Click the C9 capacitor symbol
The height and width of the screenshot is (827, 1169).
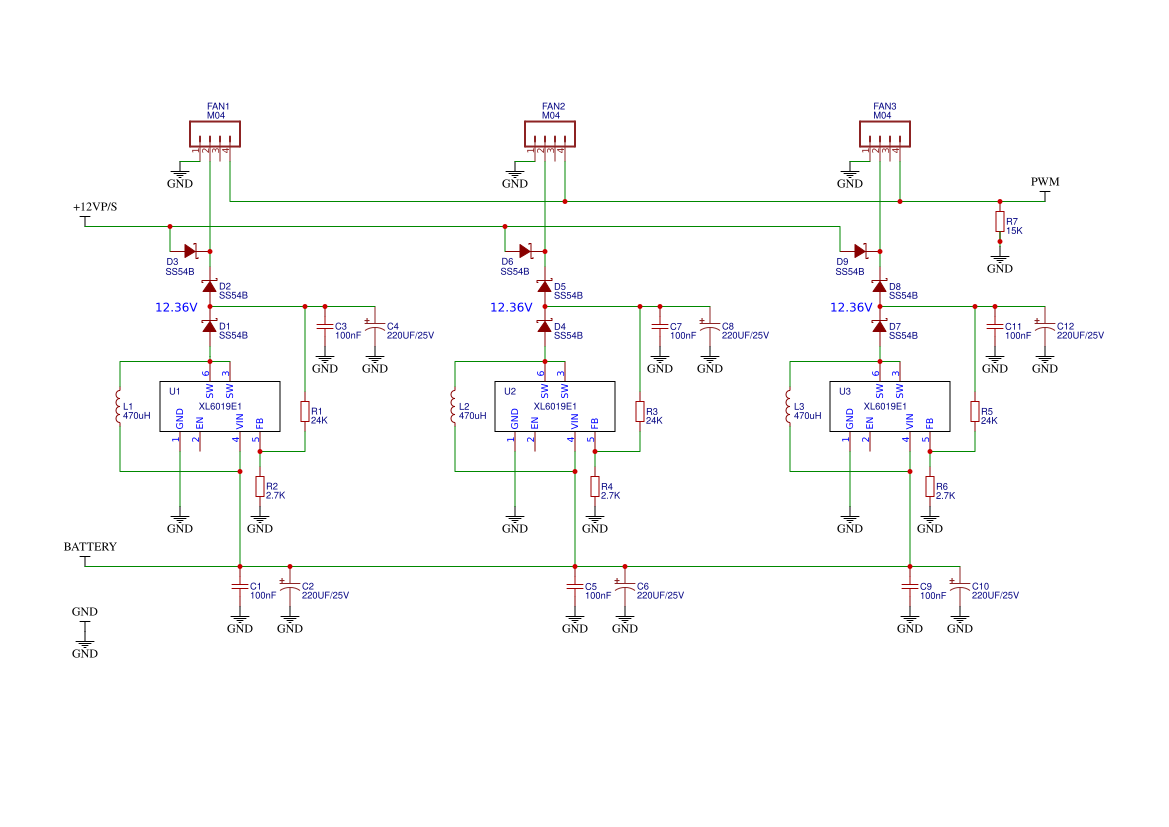click(910, 587)
